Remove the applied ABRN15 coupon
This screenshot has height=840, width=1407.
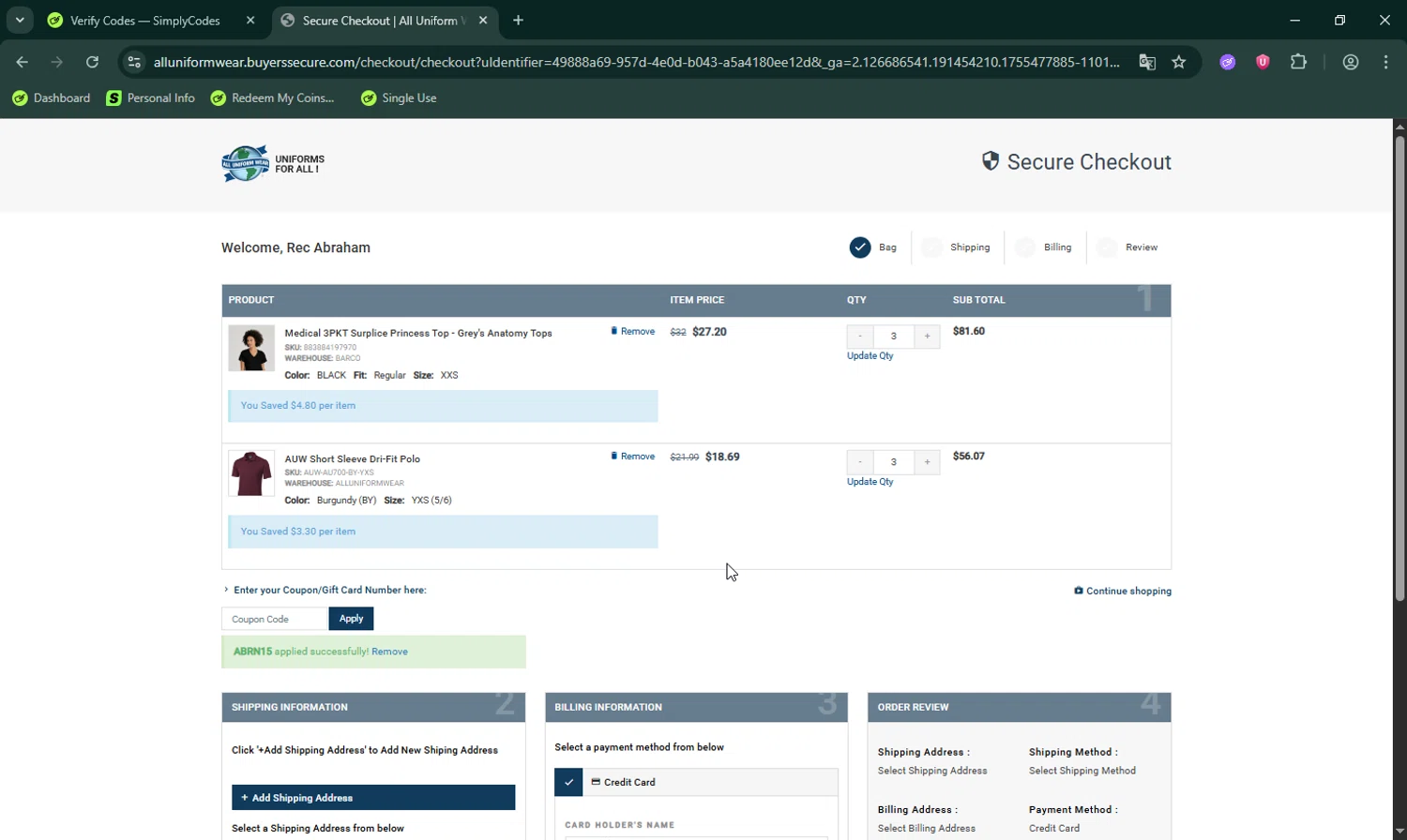[389, 652]
